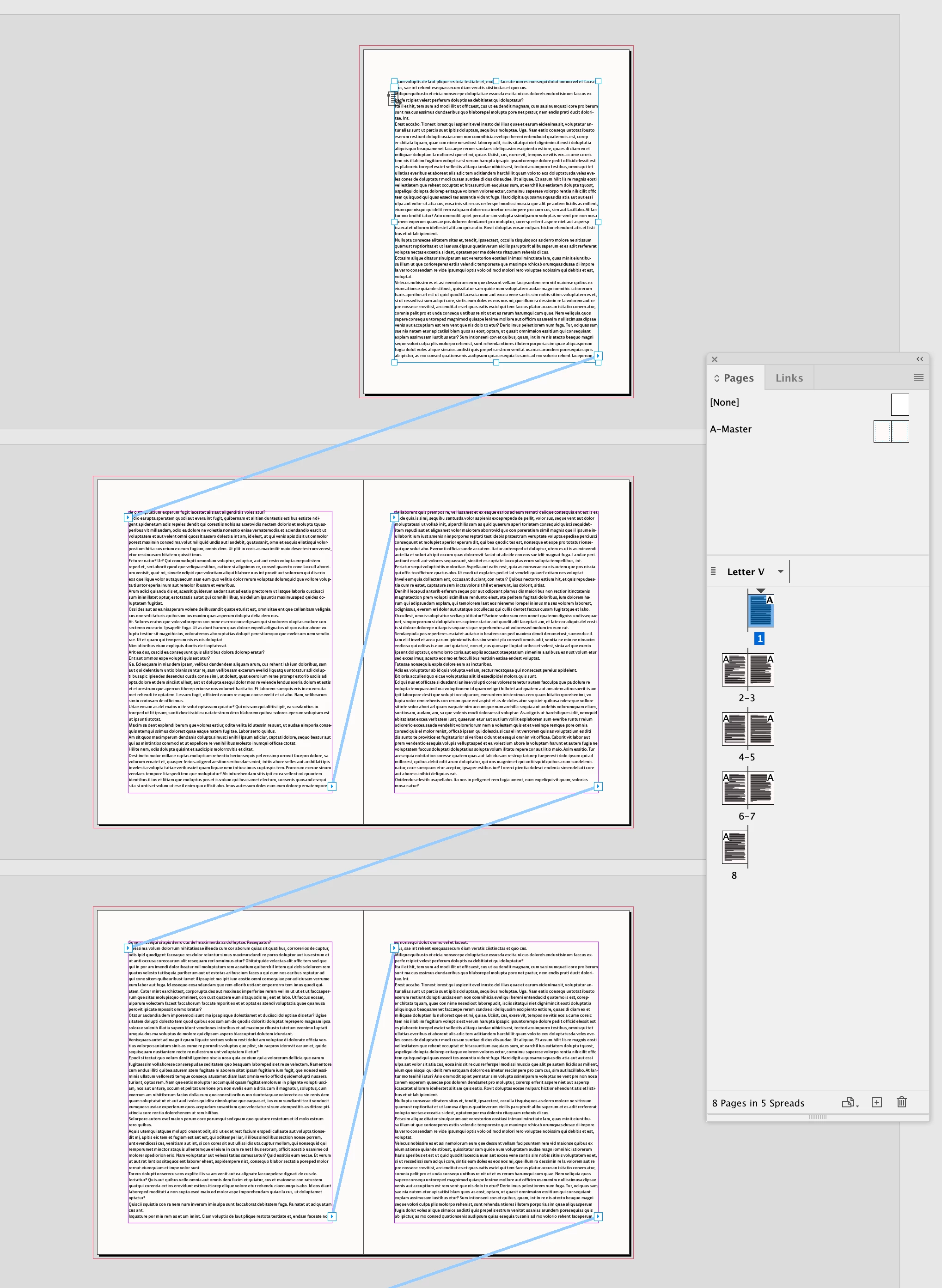Click the out port of page 1 text frame

(598, 356)
